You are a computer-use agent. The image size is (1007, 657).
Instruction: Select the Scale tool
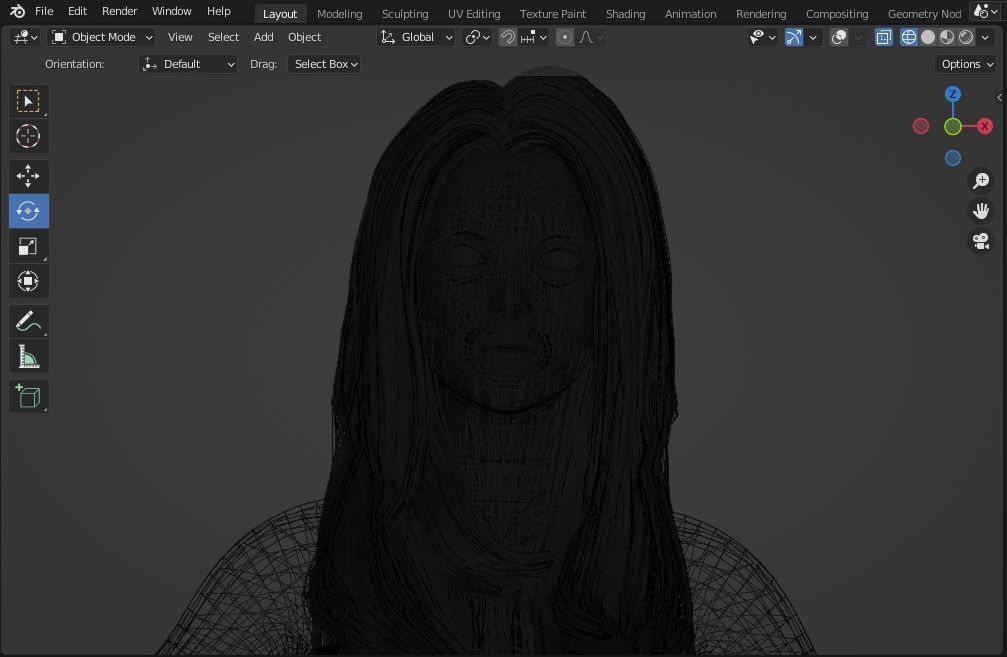click(x=28, y=246)
